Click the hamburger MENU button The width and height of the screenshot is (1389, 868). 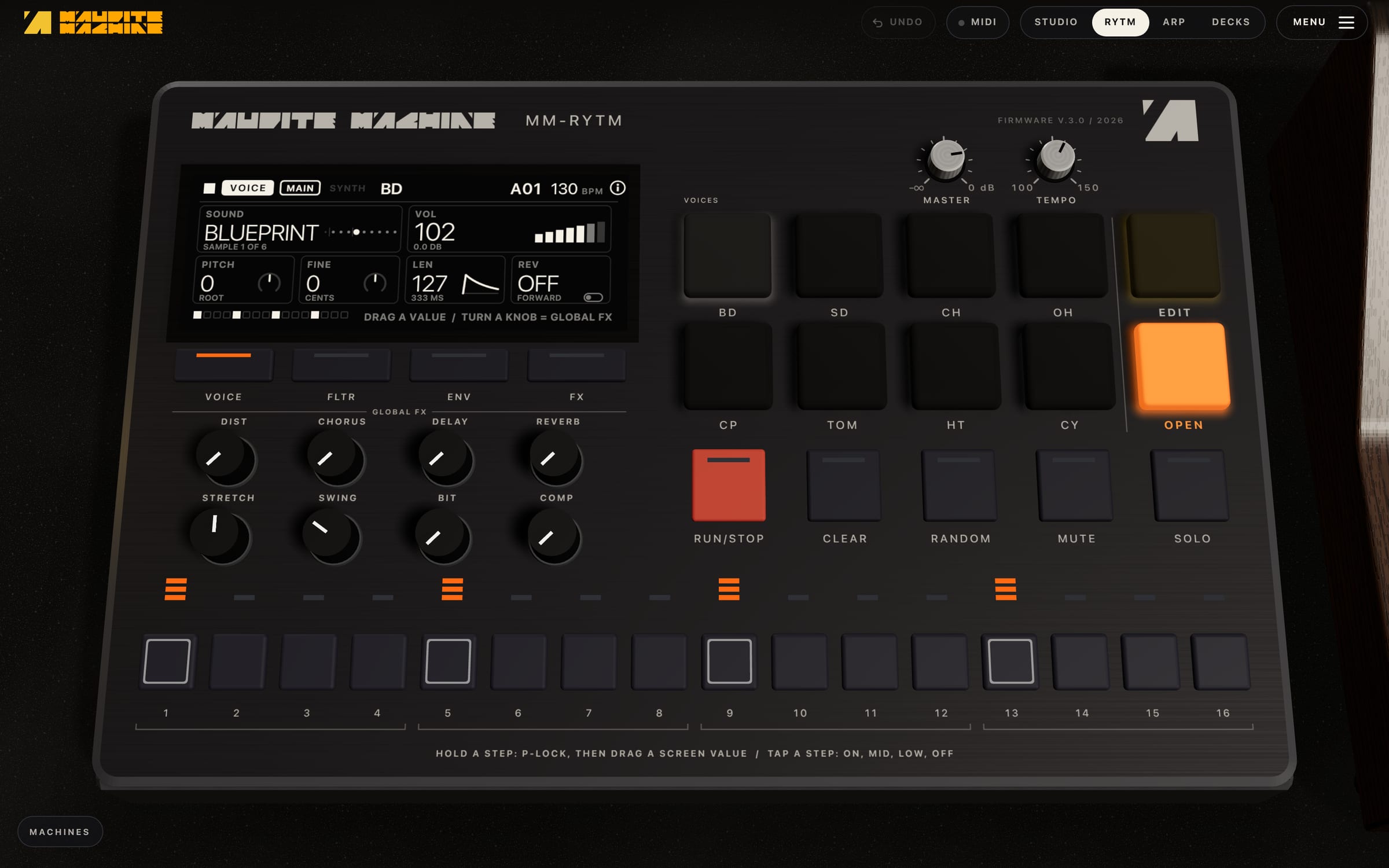pos(1322,22)
